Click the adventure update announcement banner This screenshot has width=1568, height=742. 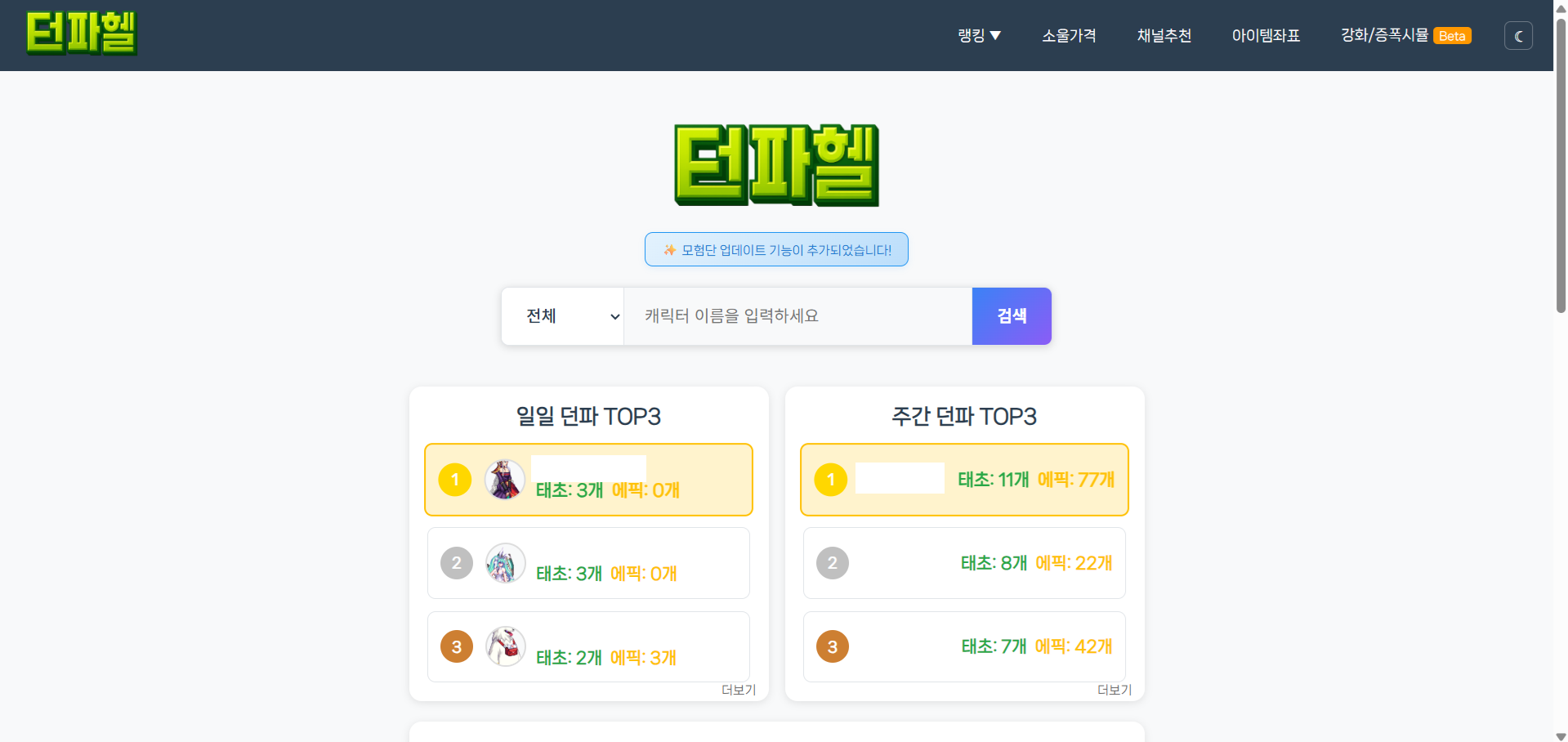[776, 250]
